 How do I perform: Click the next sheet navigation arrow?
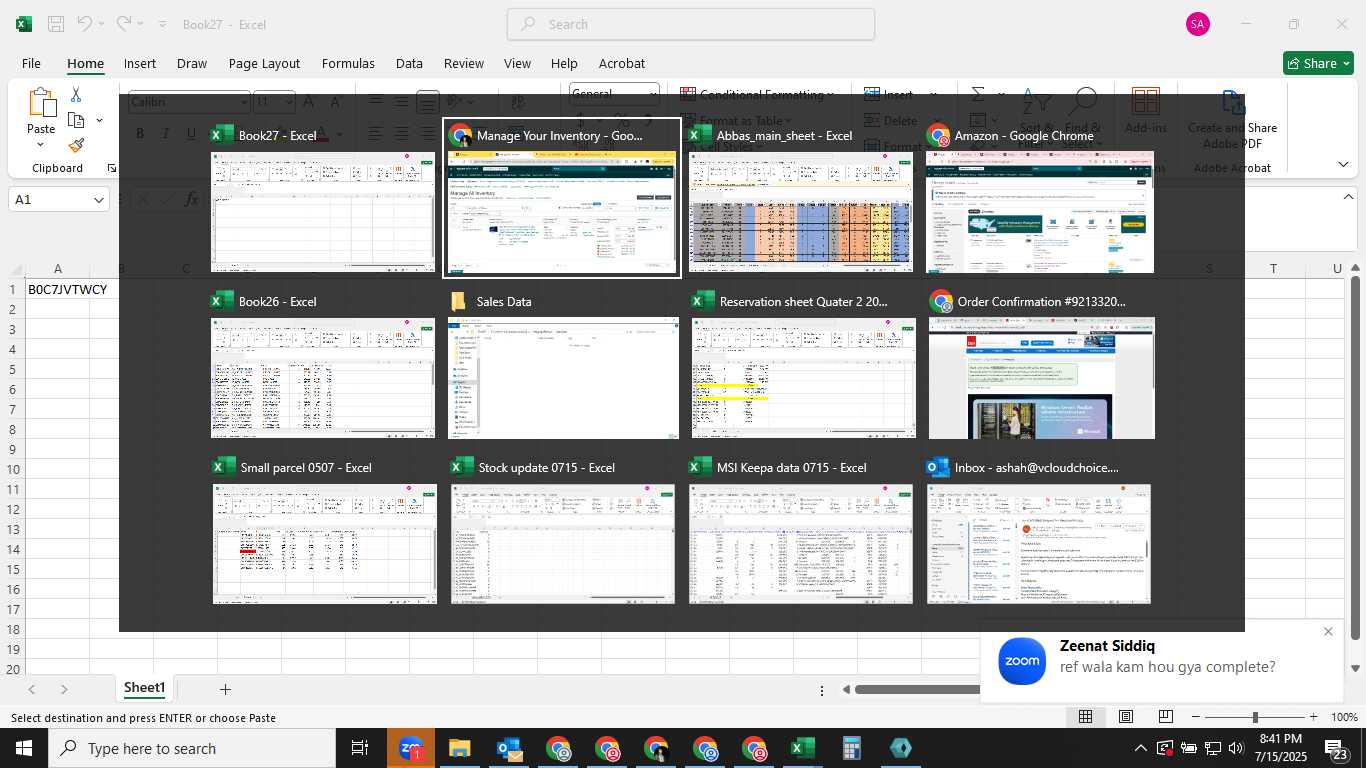tap(64, 689)
